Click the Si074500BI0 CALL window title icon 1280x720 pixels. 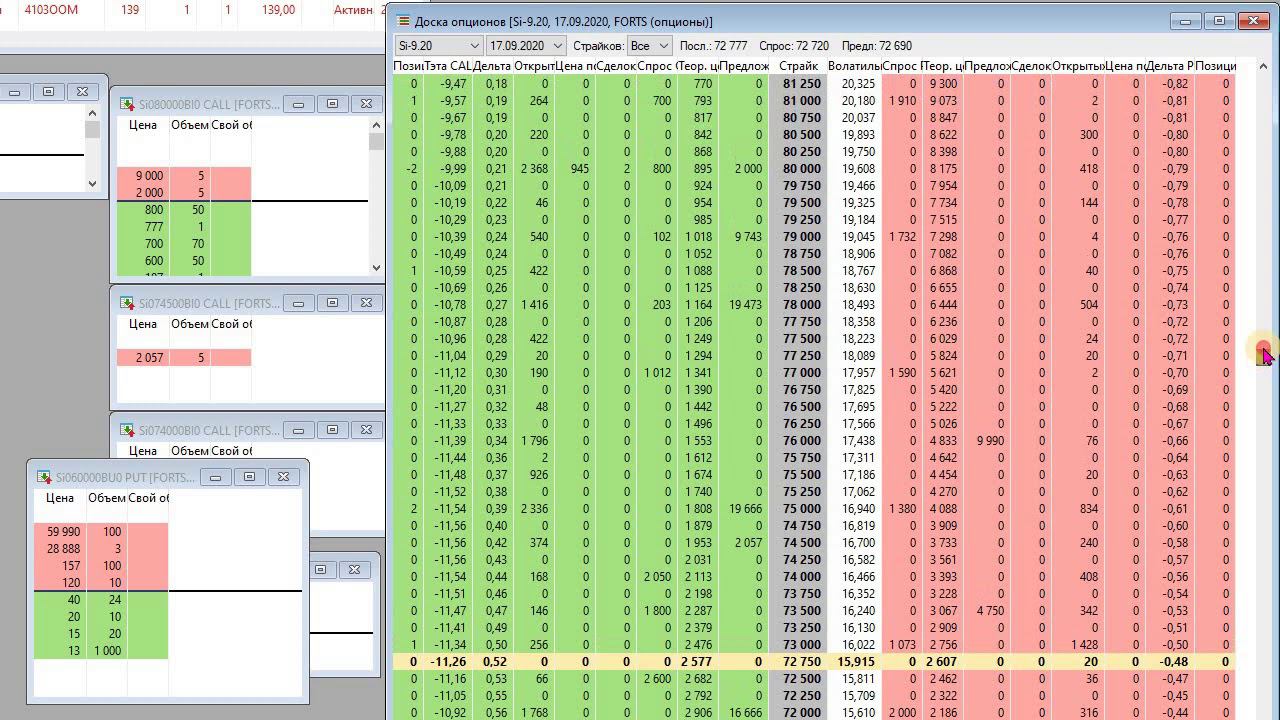[x=127, y=303]
